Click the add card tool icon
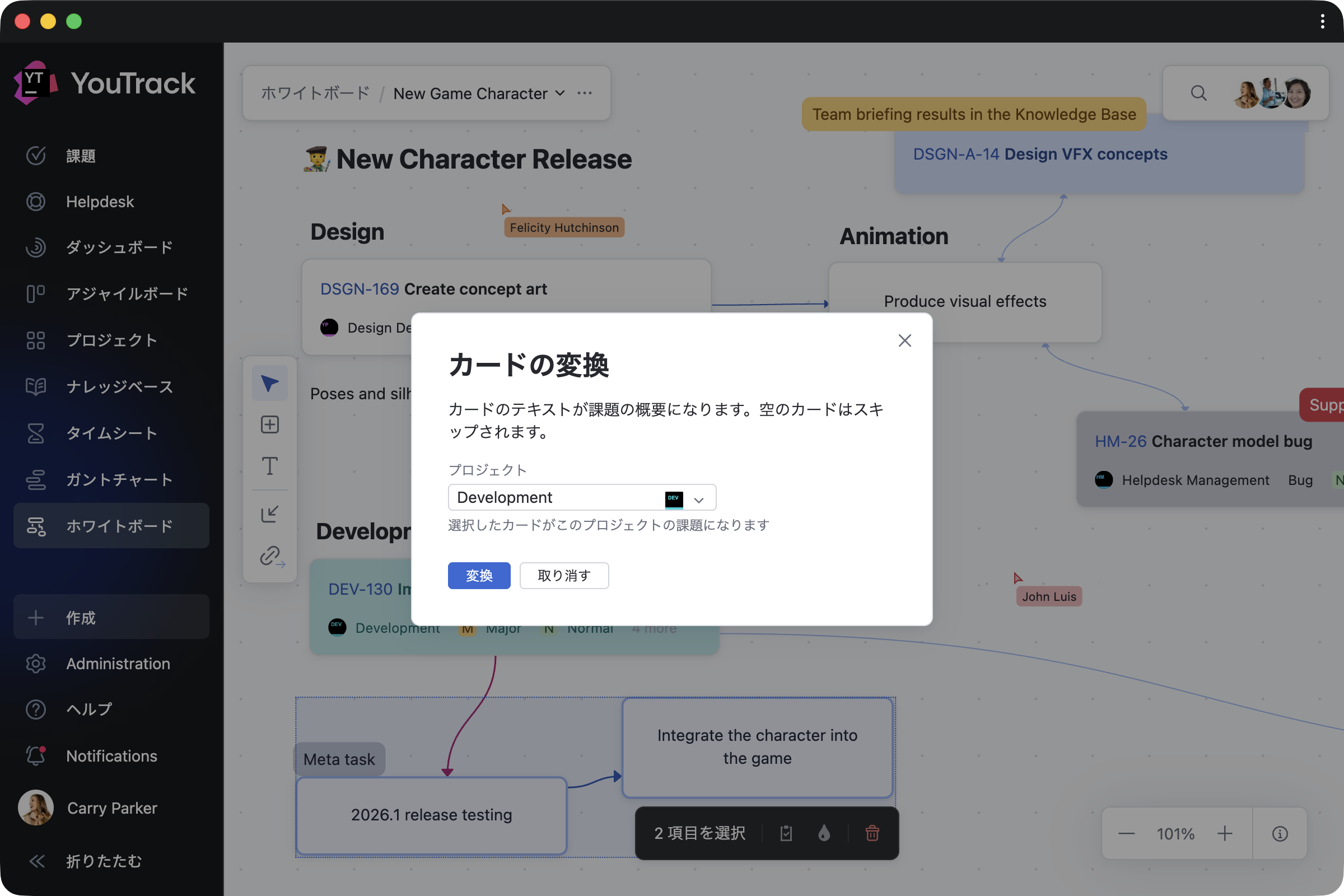Viewport: 1344px width, 896px height. point(269,424)
